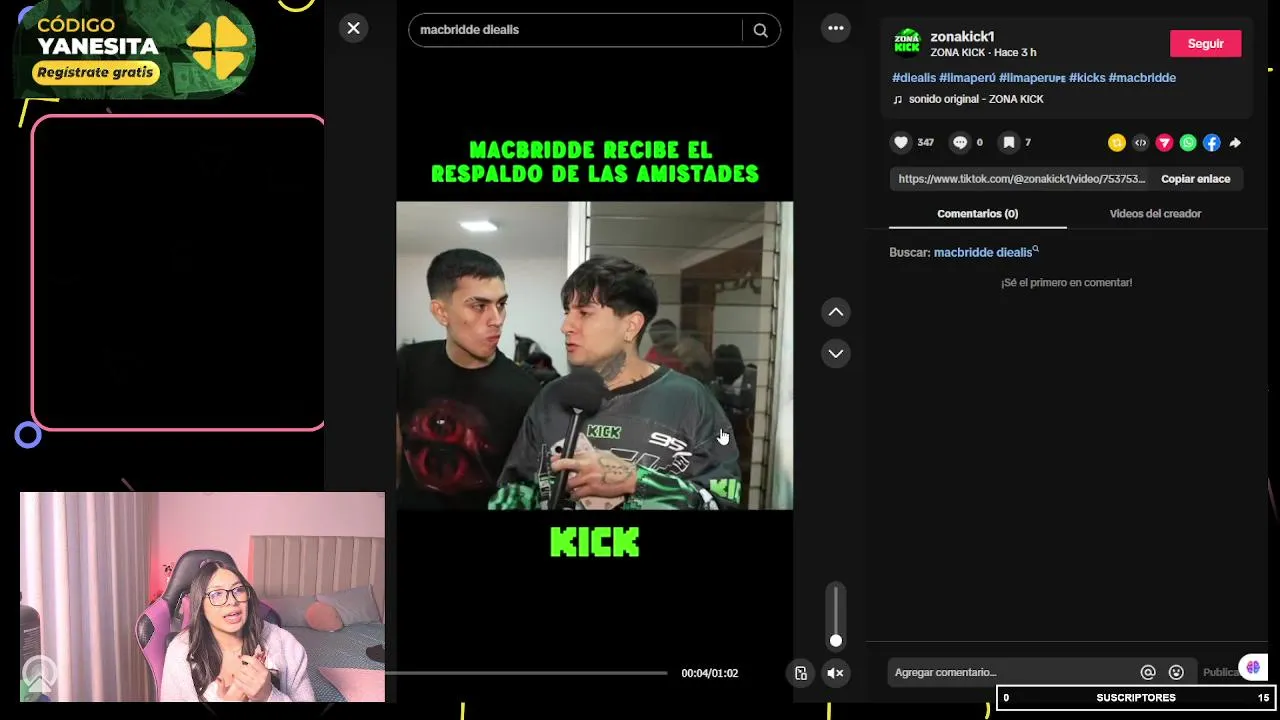The width and height of the screenshot is (1280, 720).
Task: Follow zonakick1 with Seguir button
Action: click(x=1205, y=43)
